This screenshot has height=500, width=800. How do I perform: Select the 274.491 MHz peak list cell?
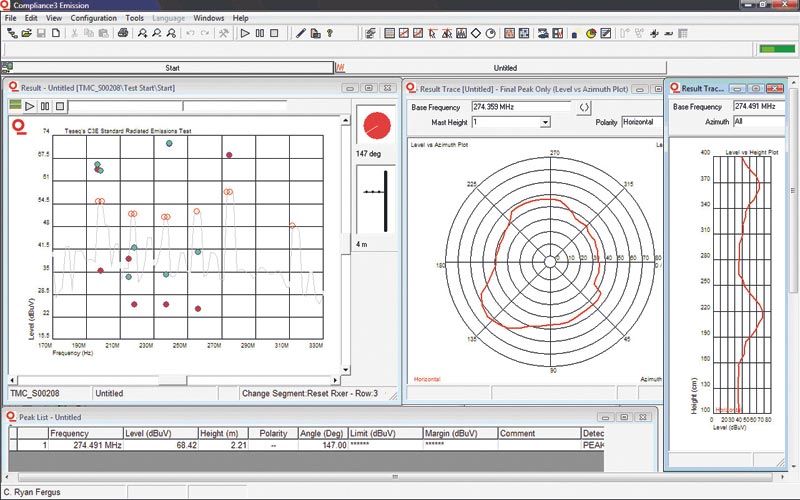[x=86, y=445]
